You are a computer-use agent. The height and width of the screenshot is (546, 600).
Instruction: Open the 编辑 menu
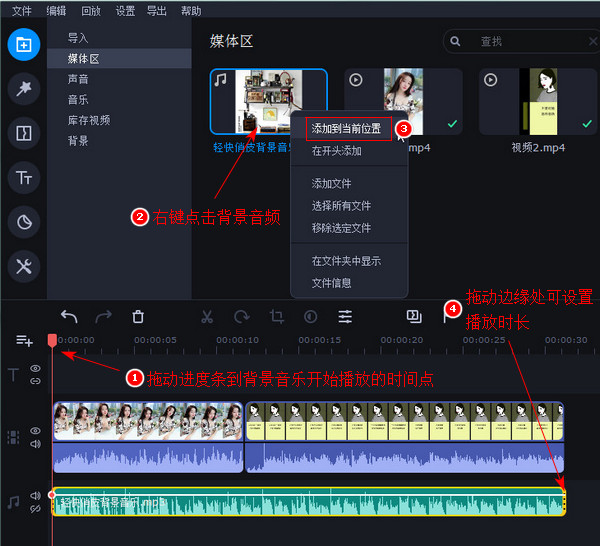click(56, 11)
